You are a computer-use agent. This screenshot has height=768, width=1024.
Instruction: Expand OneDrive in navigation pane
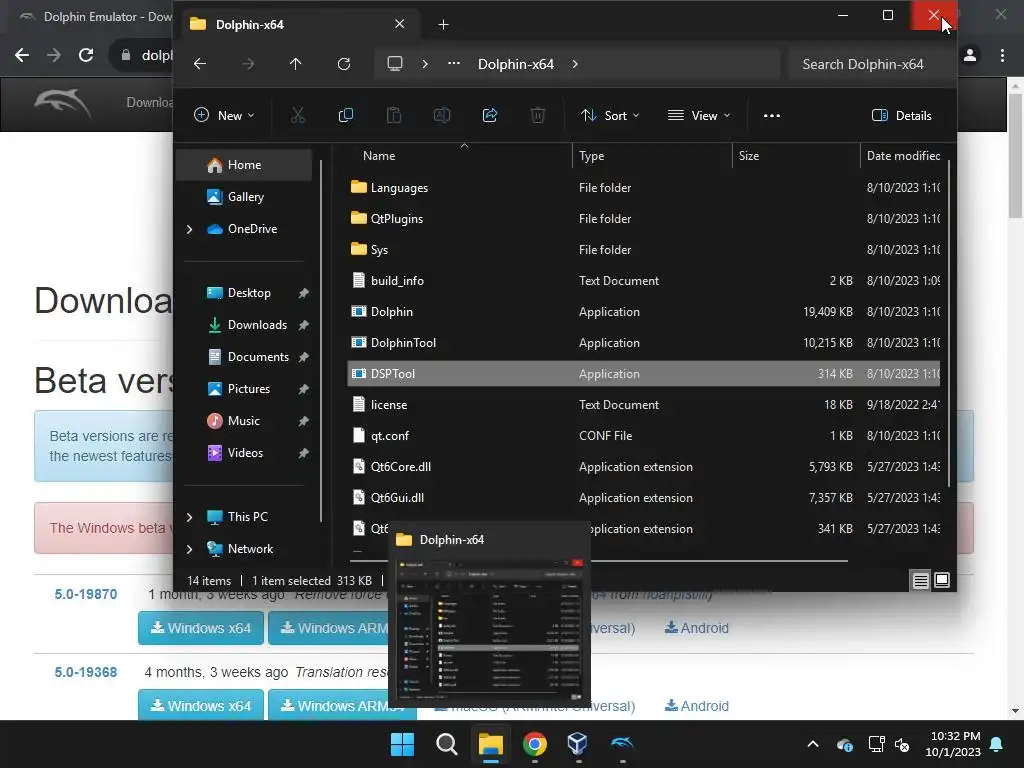tap(189, 229)
